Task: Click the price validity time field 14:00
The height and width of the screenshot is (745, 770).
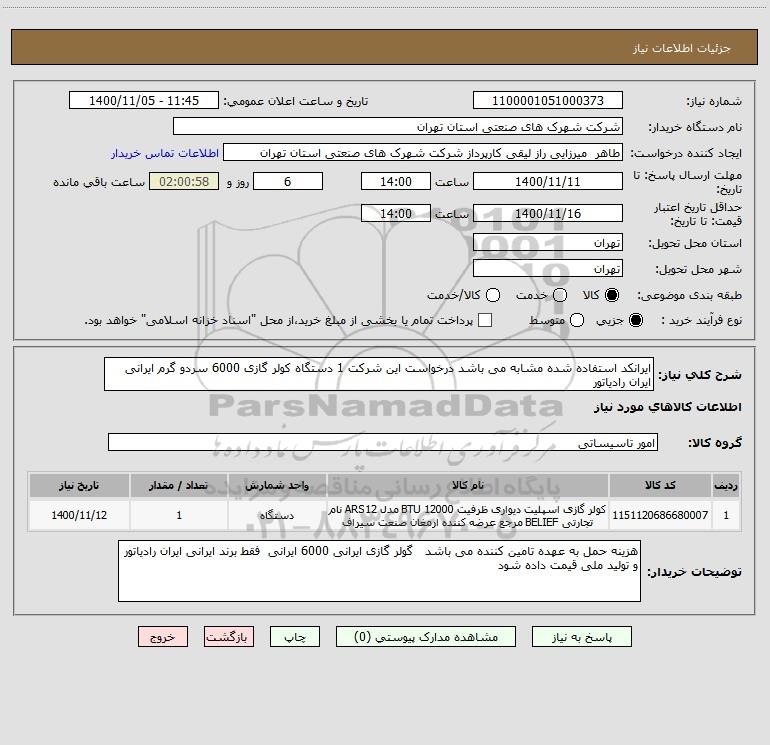Action: pos(396,213)
